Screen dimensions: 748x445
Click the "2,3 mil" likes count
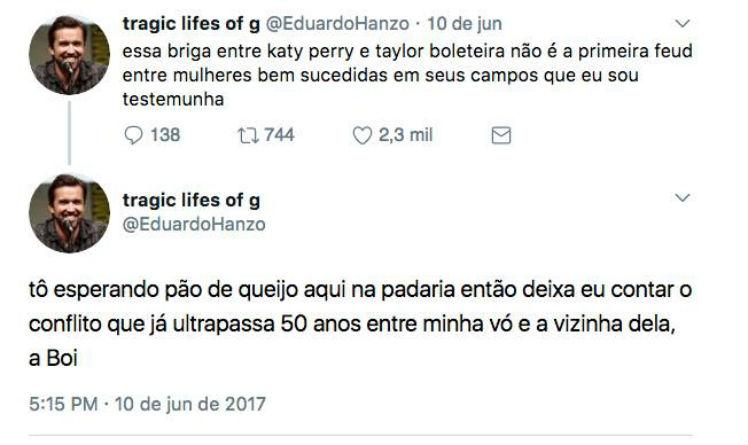coord(405,135)
